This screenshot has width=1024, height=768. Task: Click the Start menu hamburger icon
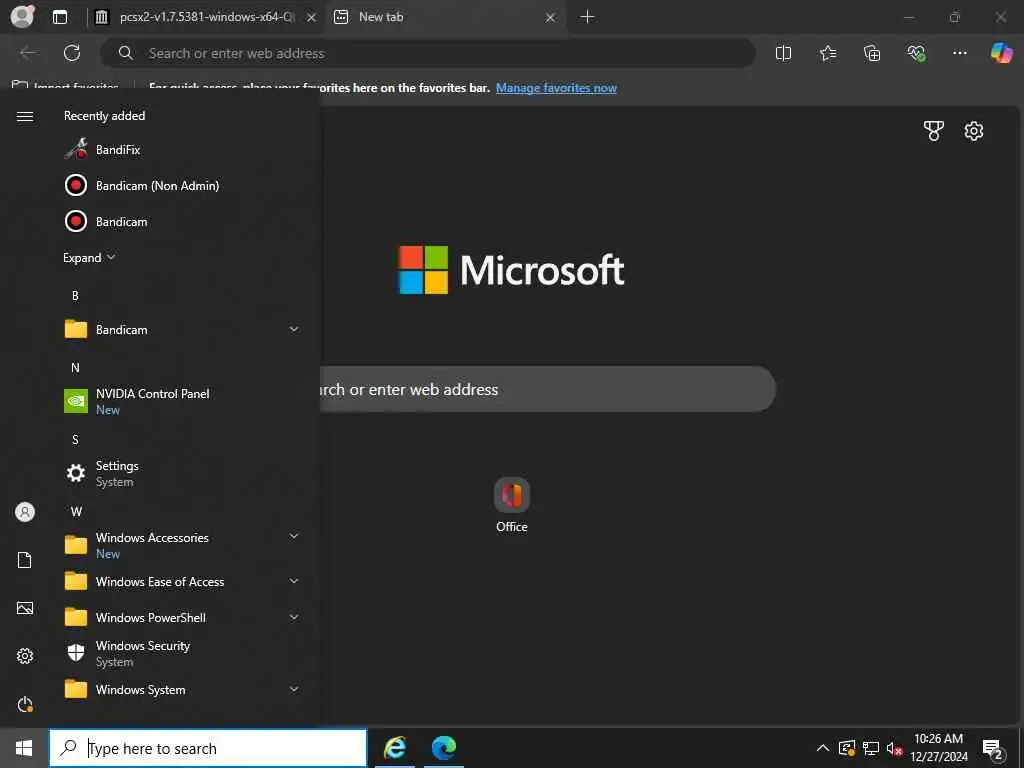25,116
